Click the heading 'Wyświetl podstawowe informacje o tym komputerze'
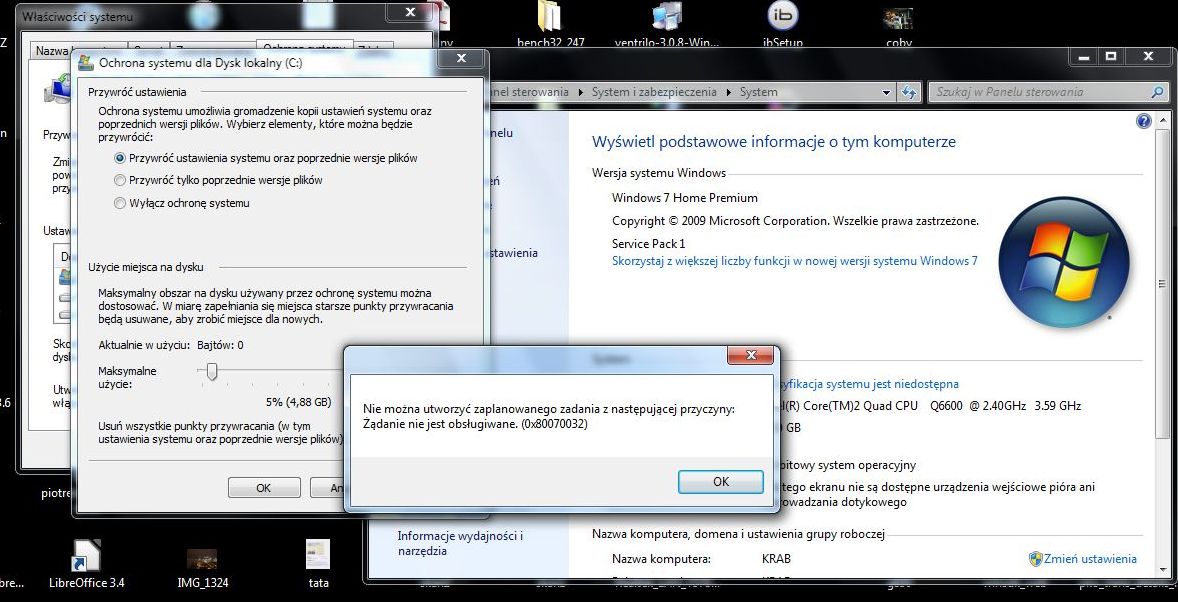The height and width of the screenshot is (602, 1178). coord(774,142)
